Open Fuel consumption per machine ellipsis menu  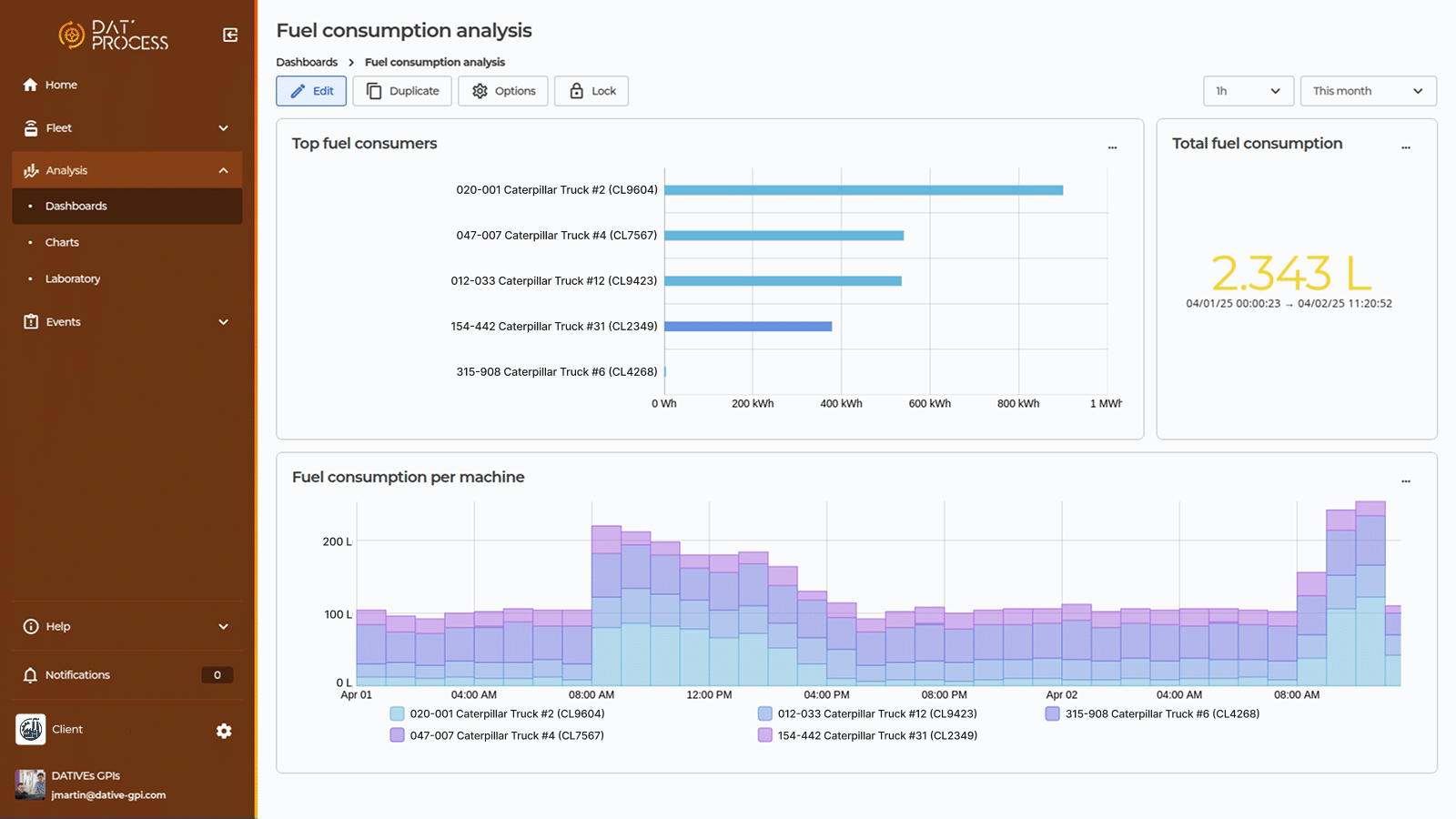1406,480
